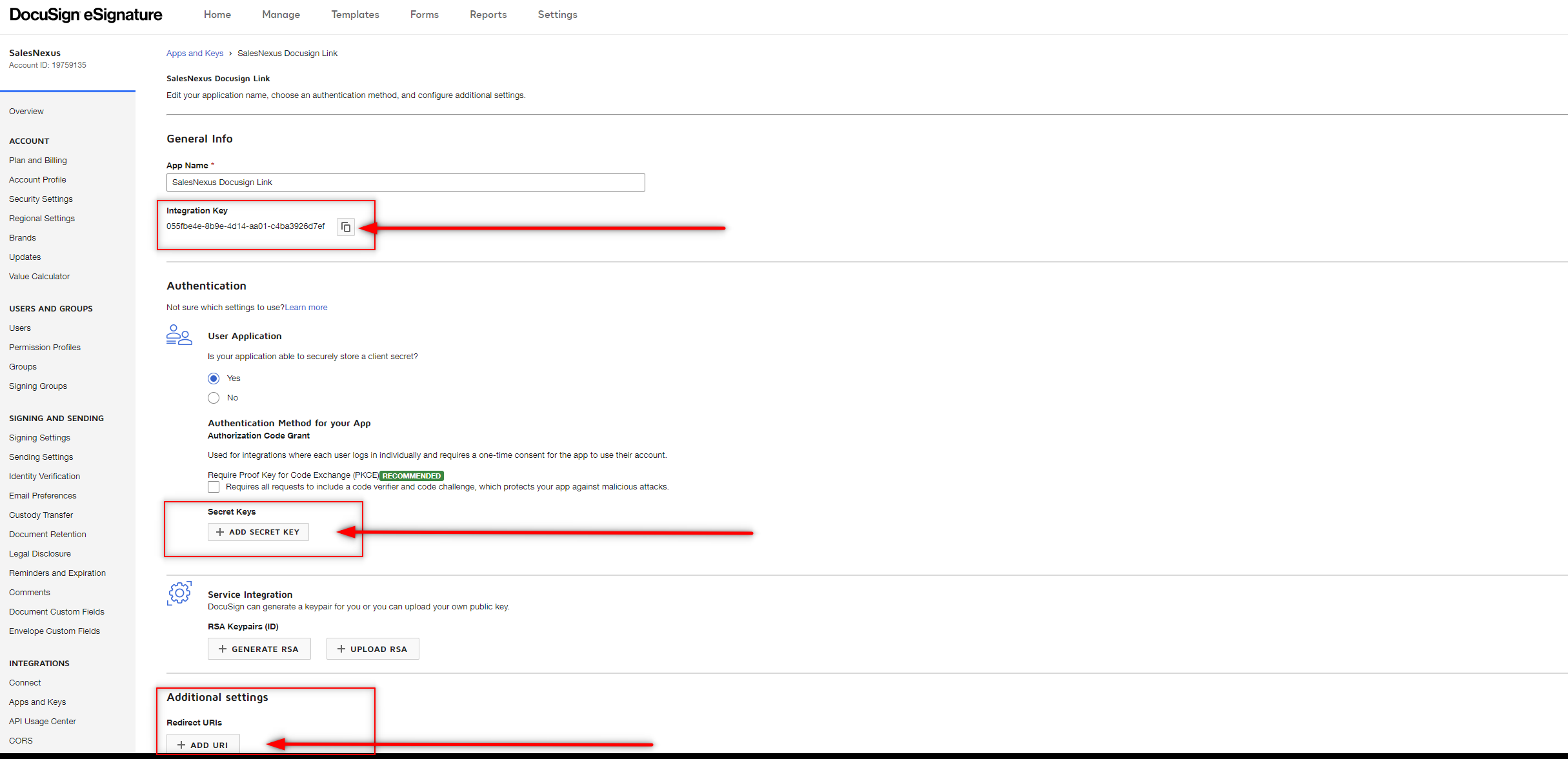1568x759 pixels.
Task: Open Identity Verification page
Action: pyautogui.click(x=45, y=477)
